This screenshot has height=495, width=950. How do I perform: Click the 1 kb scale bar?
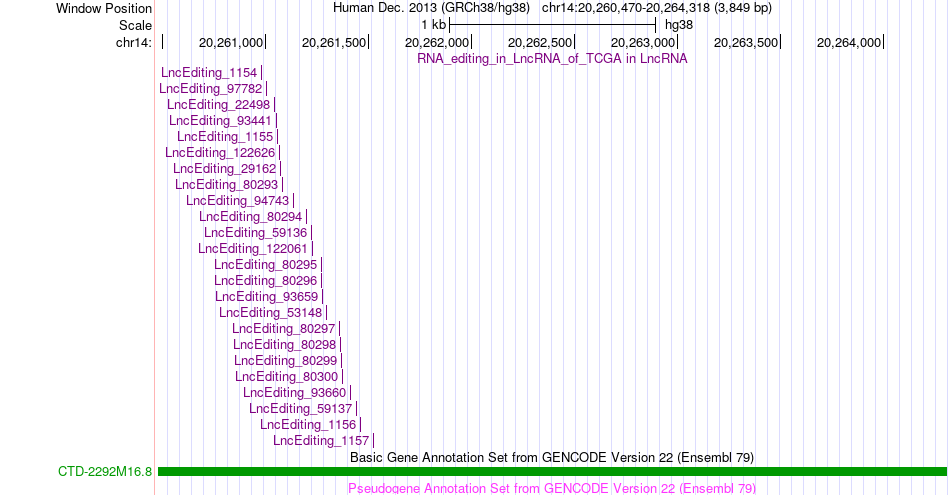(x=552, y=25)
